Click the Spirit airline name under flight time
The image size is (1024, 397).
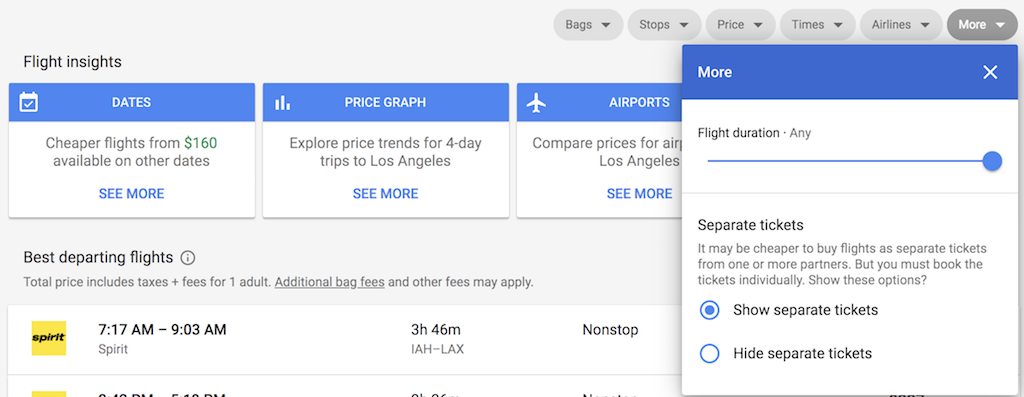(113, 349)
